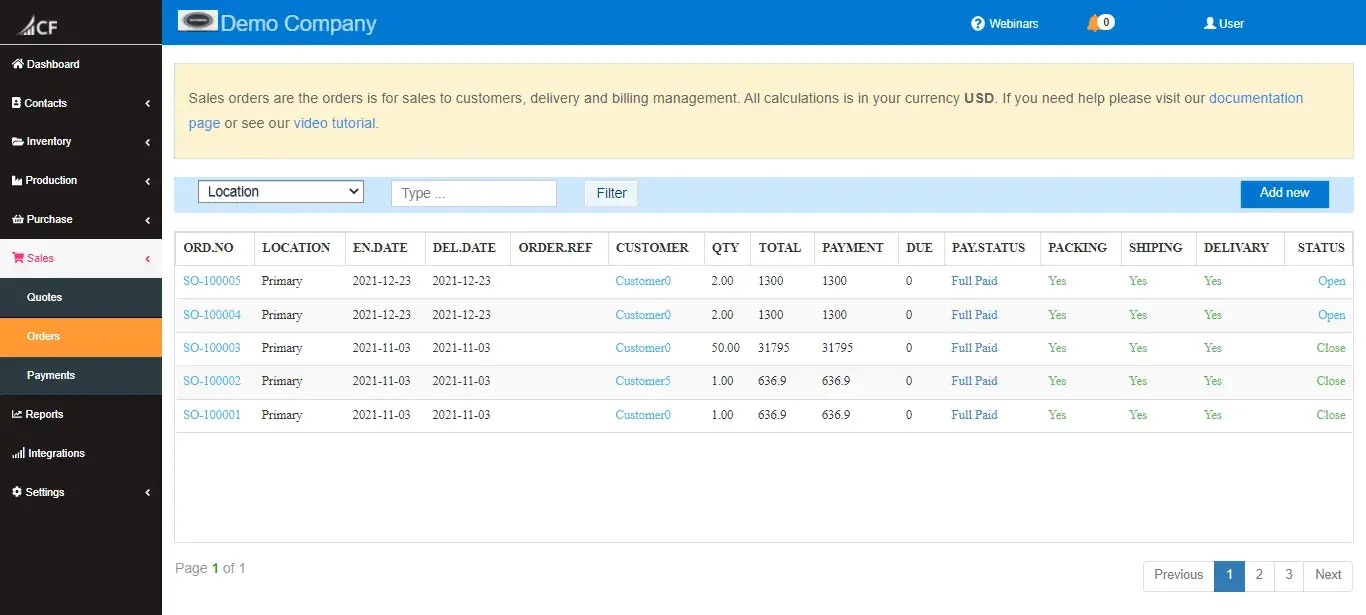Screen dimensions: 1366x615
Task: Click the Production factory icon
Action: click(17, 181)
